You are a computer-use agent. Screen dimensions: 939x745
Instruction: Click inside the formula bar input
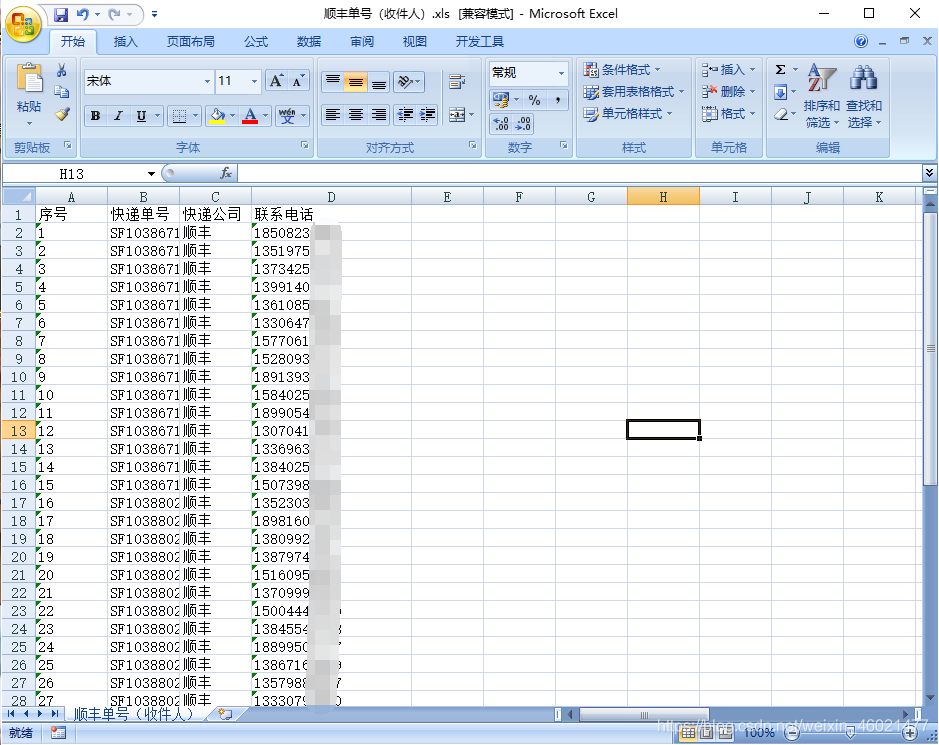[x=579, y=173]
